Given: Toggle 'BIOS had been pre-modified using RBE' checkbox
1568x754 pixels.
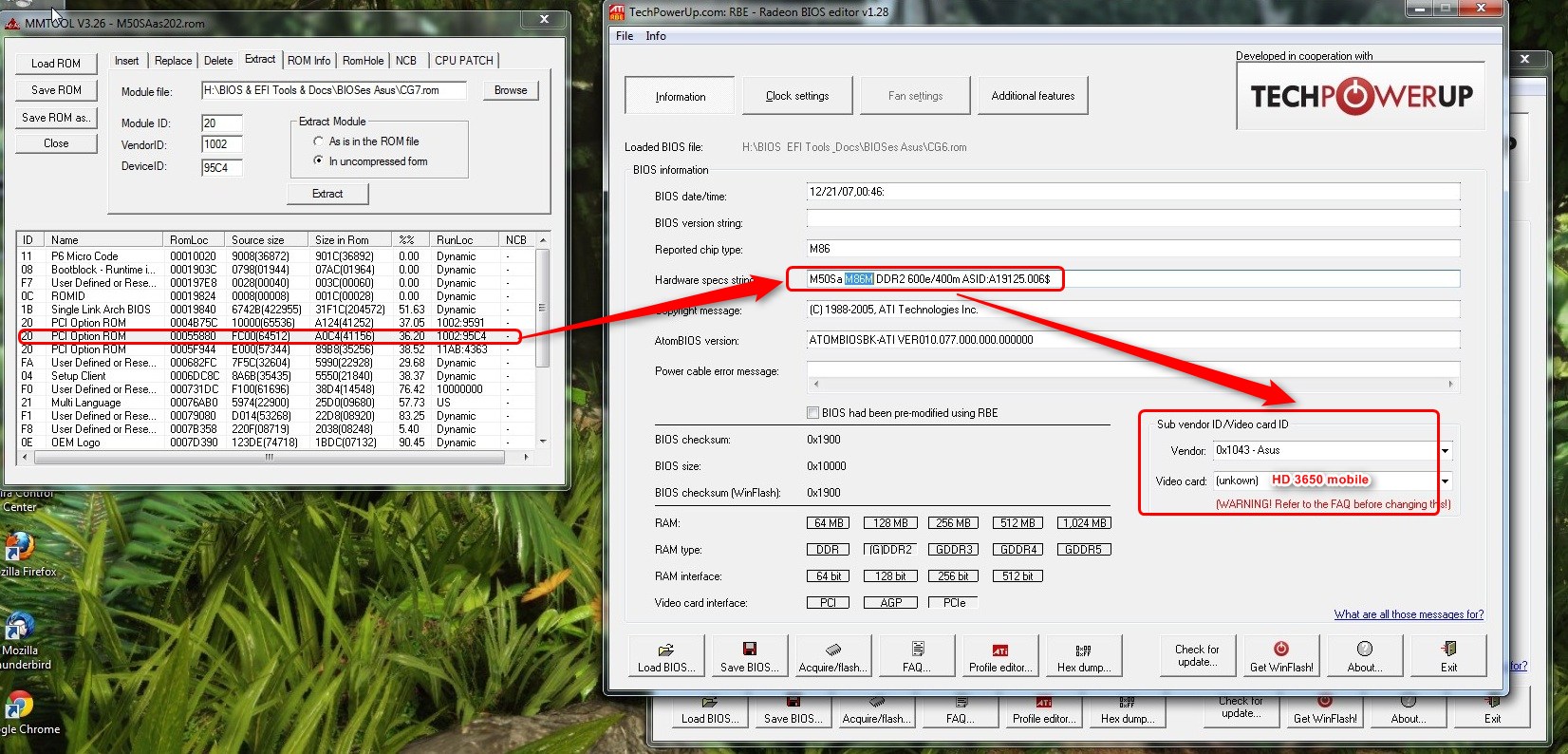Looking at the screenshot, I should click(x=812, y=413).
